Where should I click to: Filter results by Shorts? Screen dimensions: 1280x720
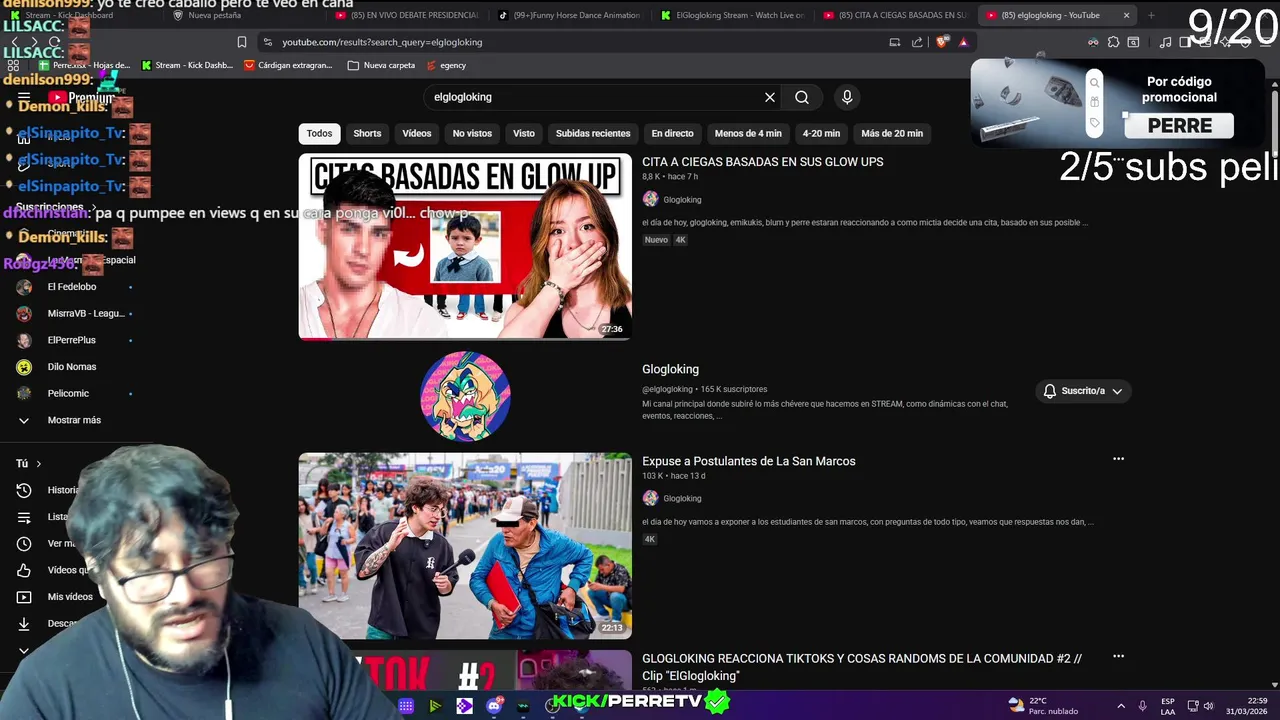[367, 133]
